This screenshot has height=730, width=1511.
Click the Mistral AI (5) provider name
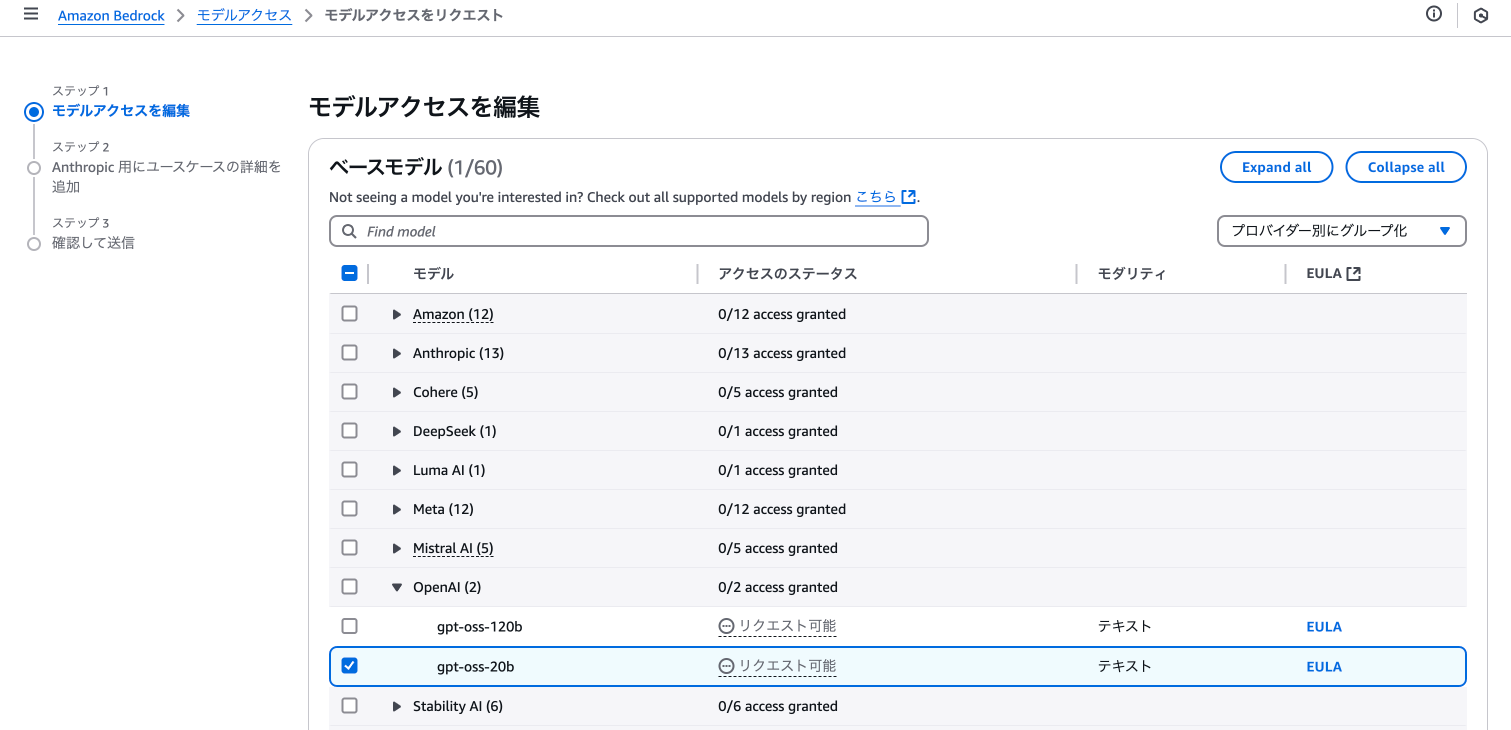(x=453, y=548)
